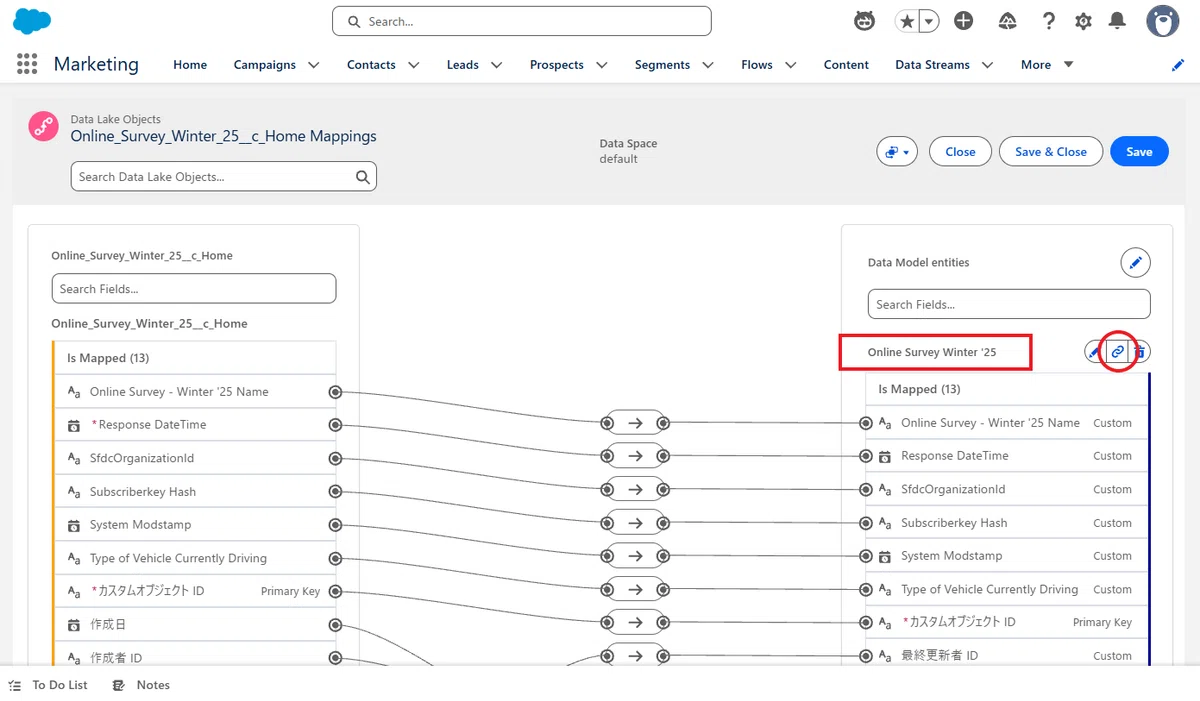Click Data Model connector dot of 最終更新者 ID
1200x701 pixels.
[867, 656]
